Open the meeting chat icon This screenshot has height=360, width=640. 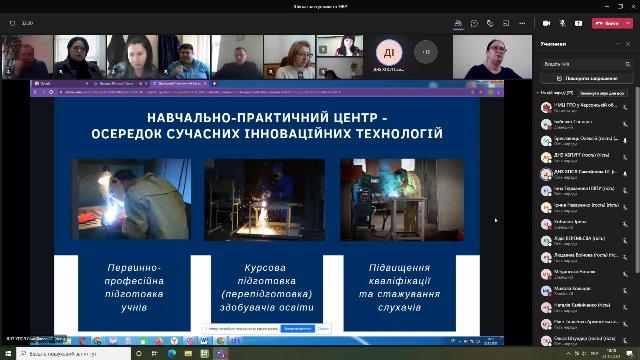pyautogui.click(x=474, y=23)
